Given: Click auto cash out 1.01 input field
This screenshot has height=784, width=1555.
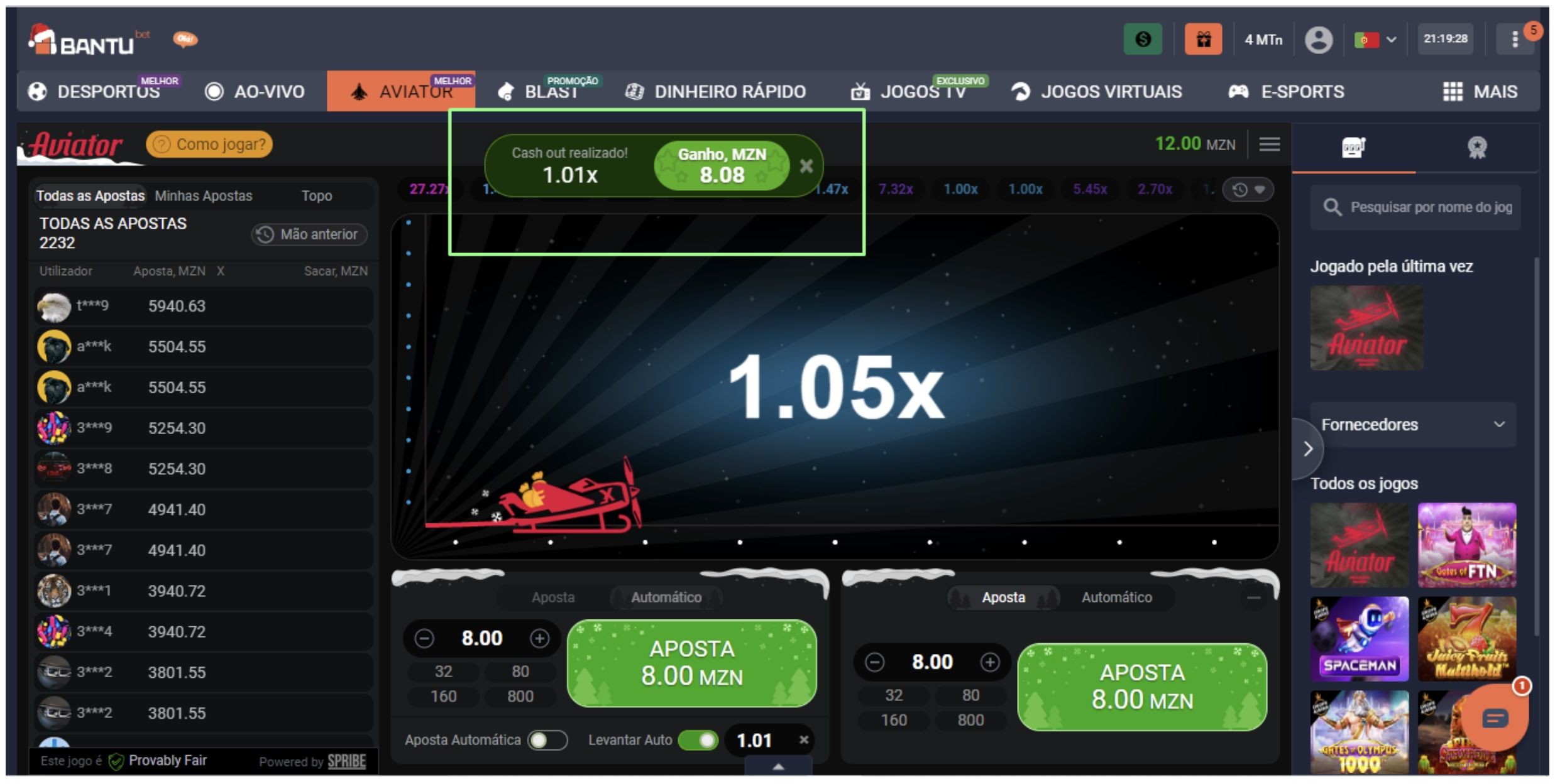Looking at the screenshot, I should 754,740.
